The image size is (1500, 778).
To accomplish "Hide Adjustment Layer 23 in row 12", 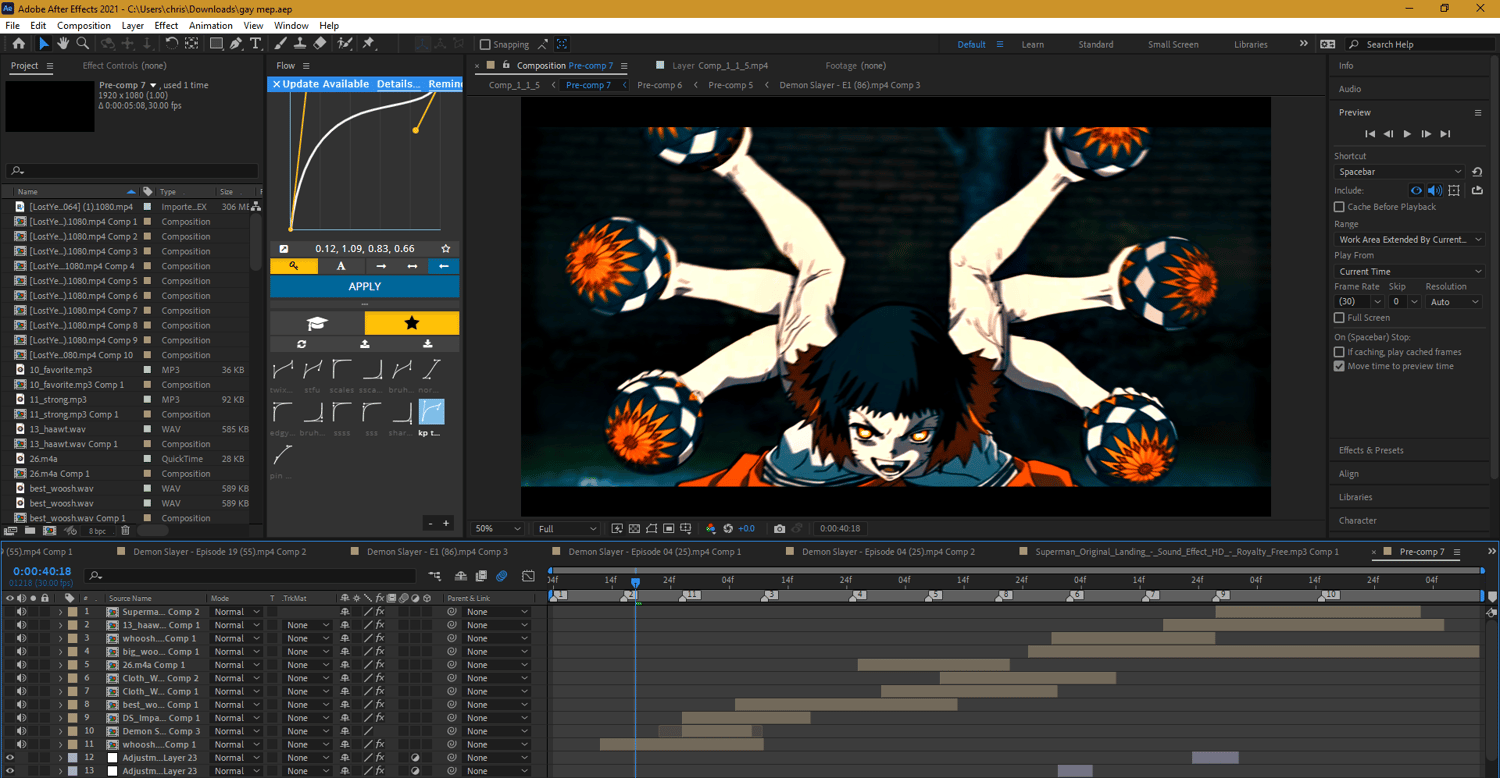I will (10, 758).
